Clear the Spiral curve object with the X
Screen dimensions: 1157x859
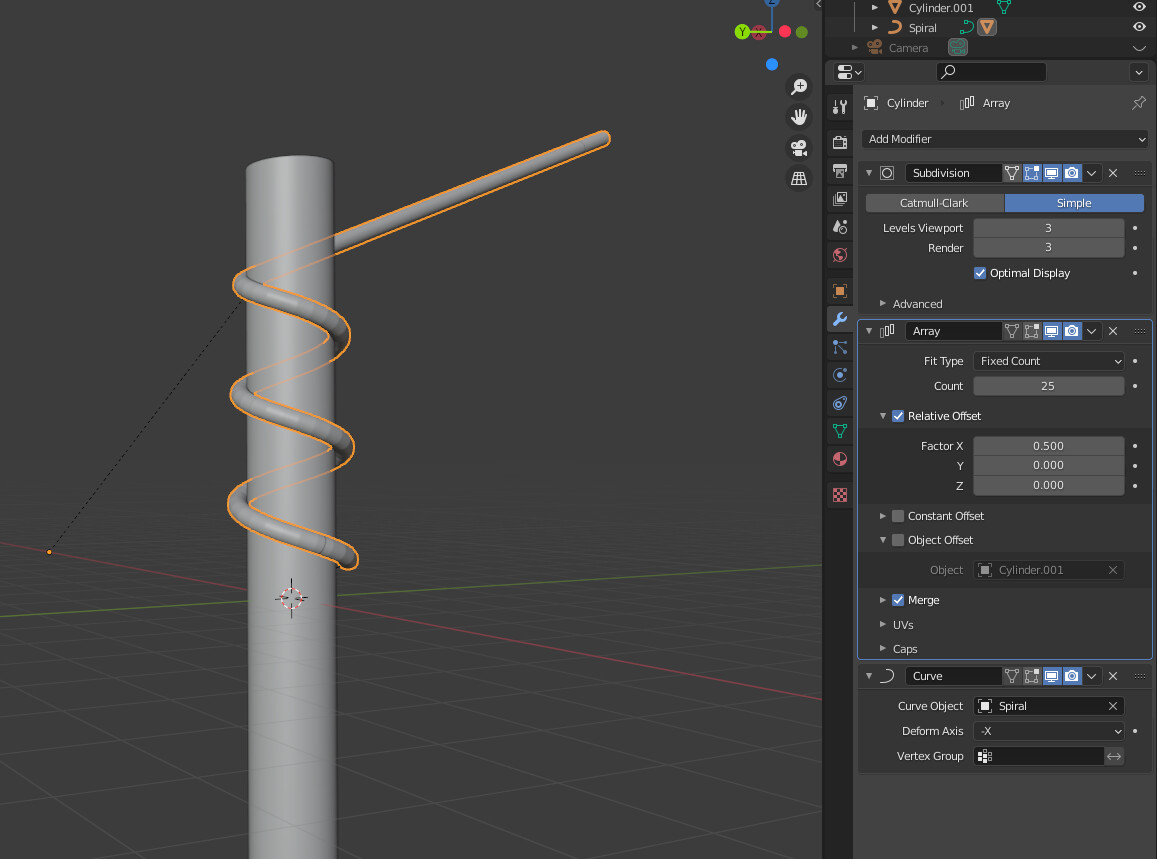click(1112, 706)
